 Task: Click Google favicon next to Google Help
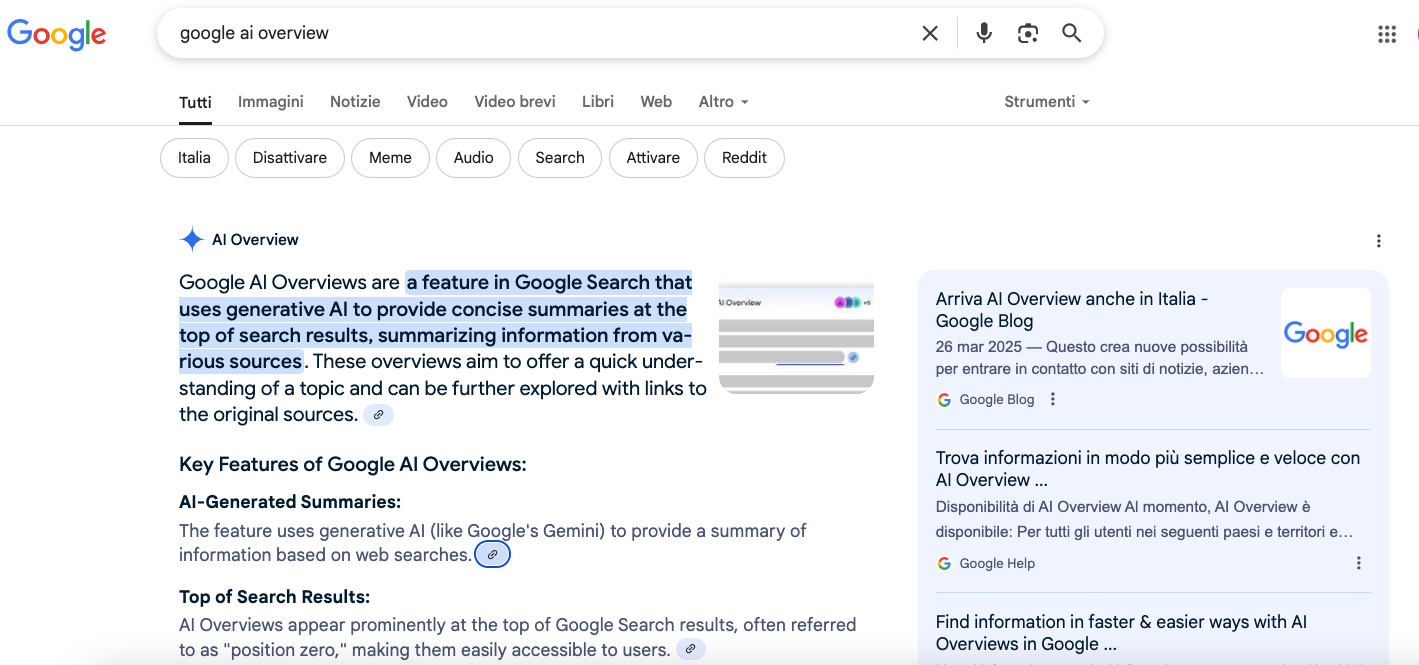point(944,563)
